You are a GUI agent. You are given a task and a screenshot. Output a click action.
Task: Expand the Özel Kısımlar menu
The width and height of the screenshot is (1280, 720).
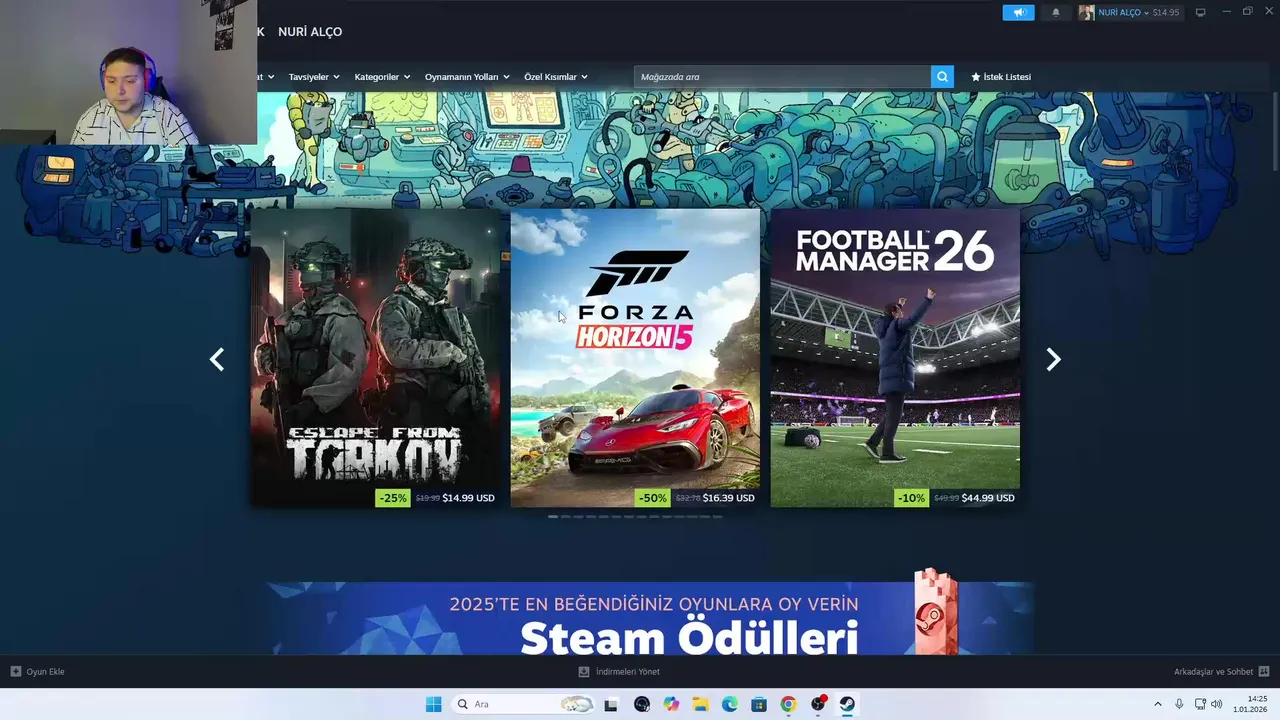click(x=556, y=77)
